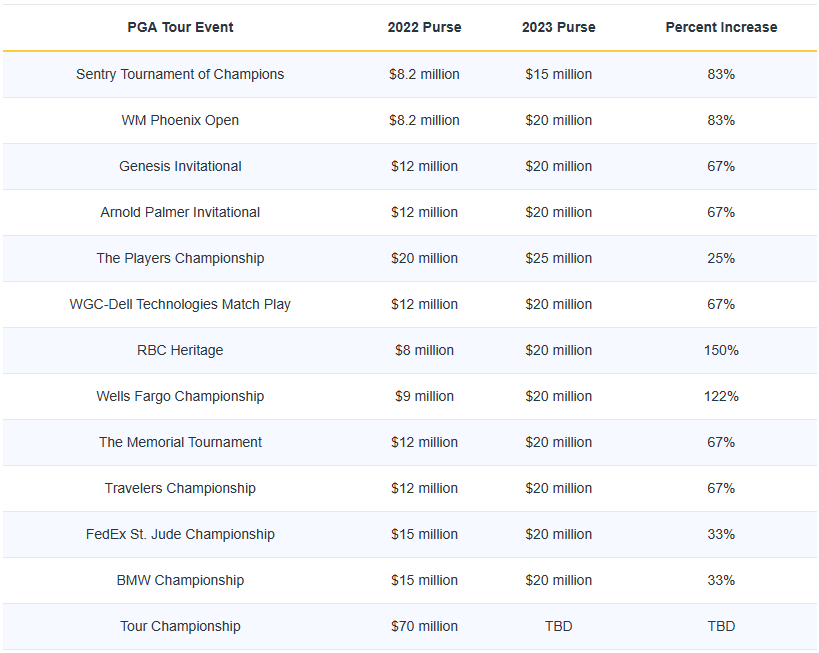The width and height of the screenshot is (819, 653).
Task: Click the $25 million Players Championship 2023 purse
Action: tap(558, 258)
